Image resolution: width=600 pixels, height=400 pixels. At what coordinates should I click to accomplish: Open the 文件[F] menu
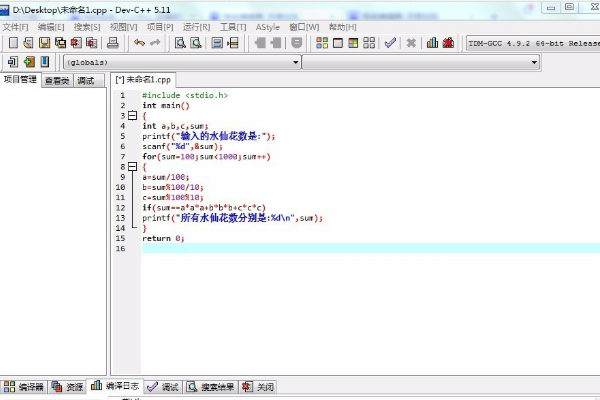16,27
